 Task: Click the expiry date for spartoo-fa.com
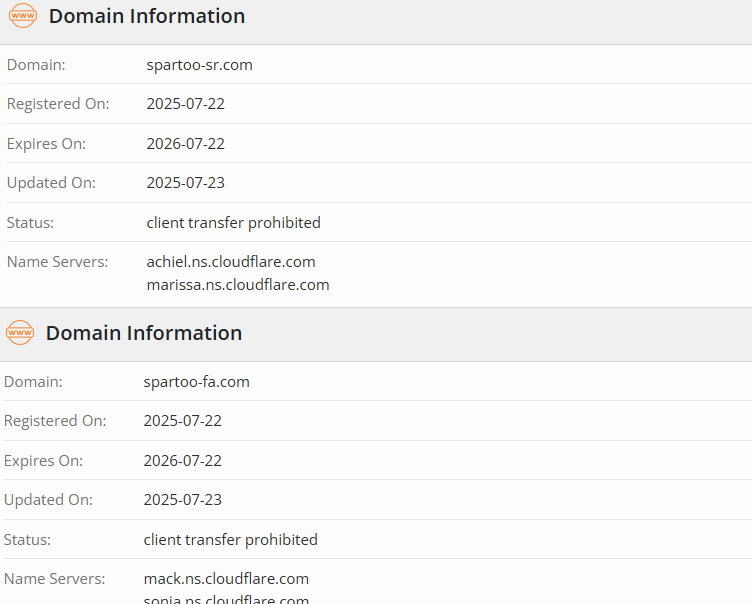(x=182, y=461)
